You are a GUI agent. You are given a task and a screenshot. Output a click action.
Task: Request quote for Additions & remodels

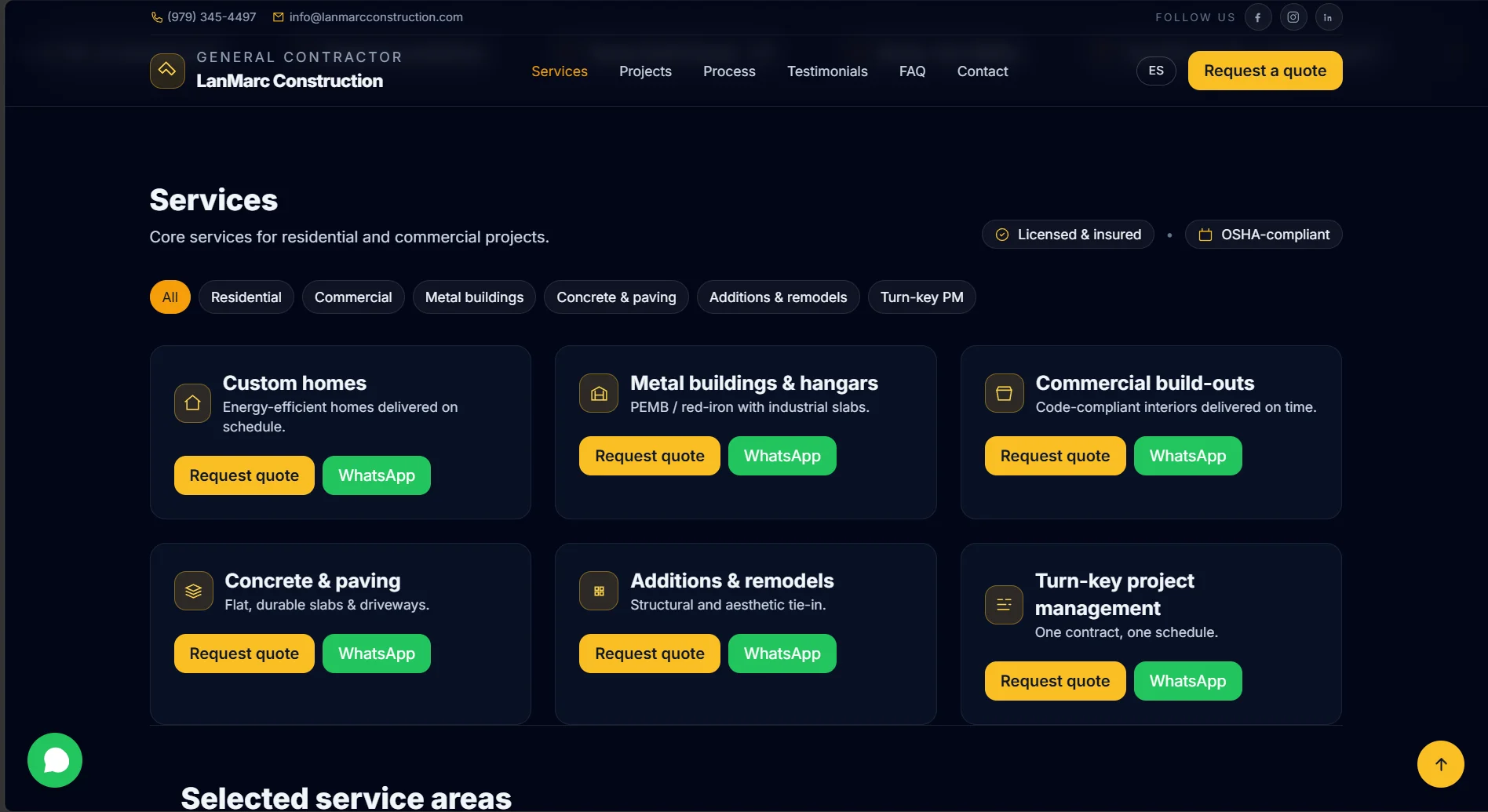[649, 654]
